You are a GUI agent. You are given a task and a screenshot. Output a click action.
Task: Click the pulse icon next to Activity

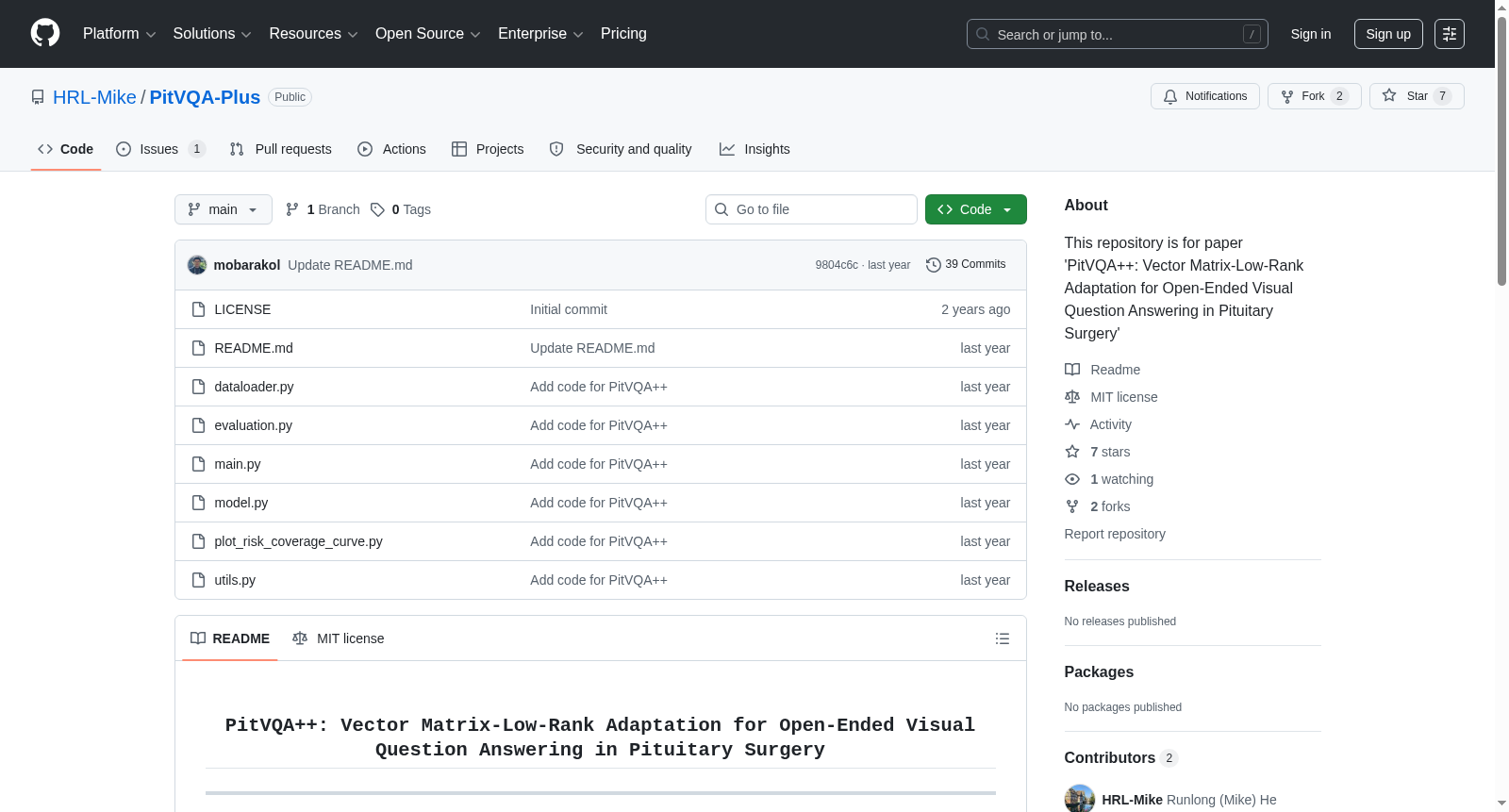pyautogui.click(x=1072, y=424)
